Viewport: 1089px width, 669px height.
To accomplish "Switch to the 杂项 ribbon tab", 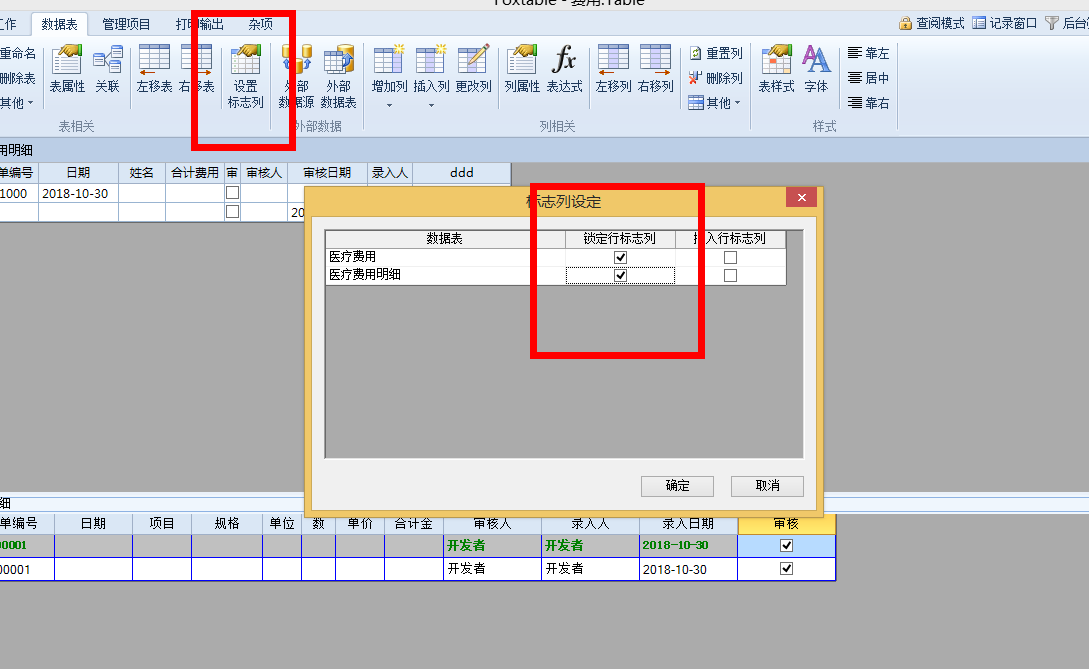I will click(260, 24).
